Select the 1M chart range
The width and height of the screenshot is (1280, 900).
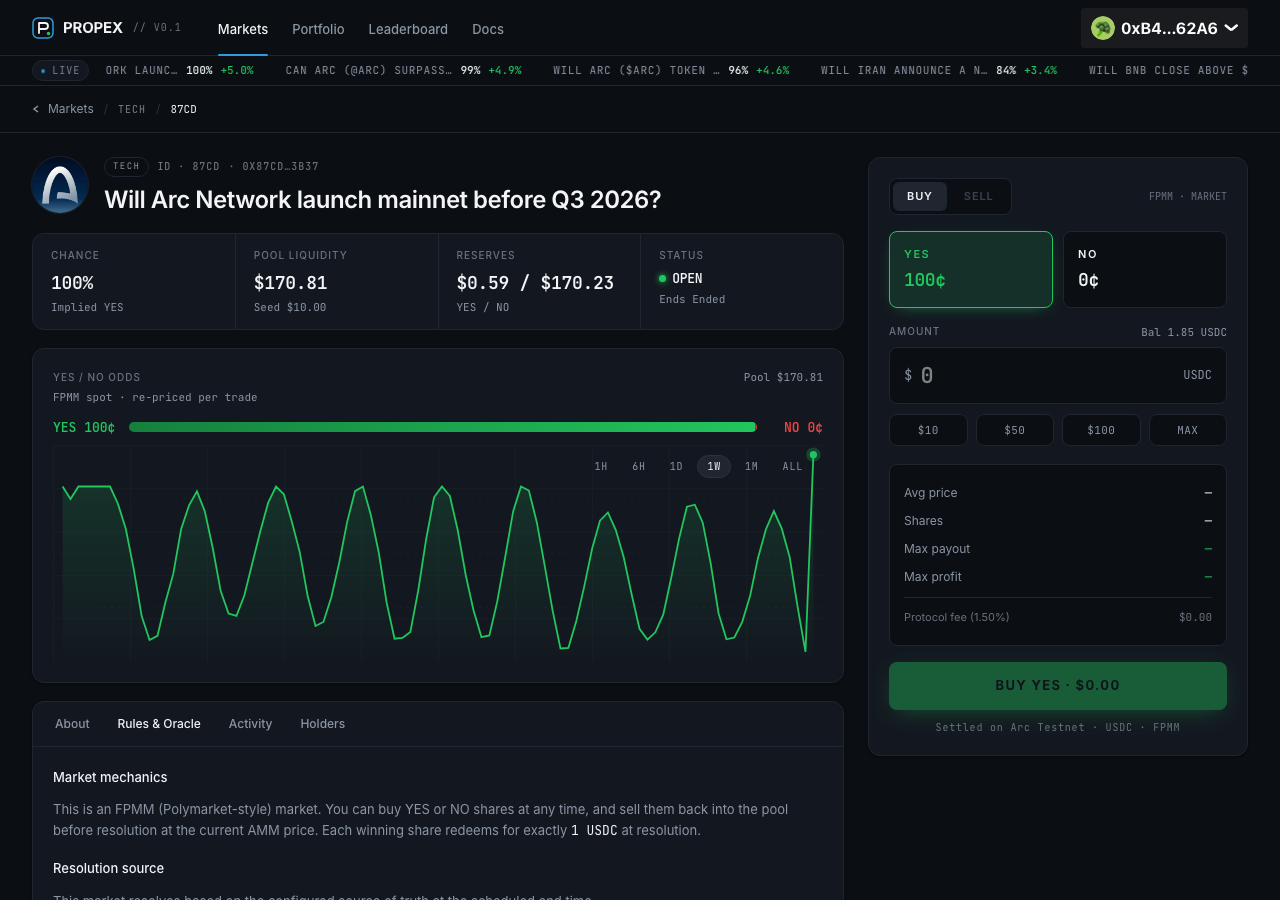click(x=752, y=467)
